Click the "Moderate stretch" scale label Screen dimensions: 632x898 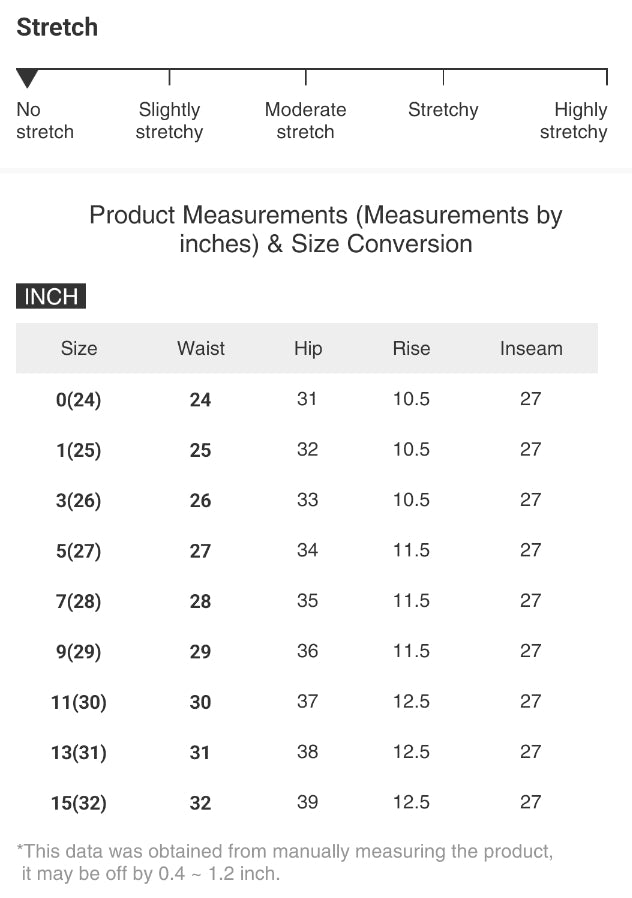tap(305, 121)
